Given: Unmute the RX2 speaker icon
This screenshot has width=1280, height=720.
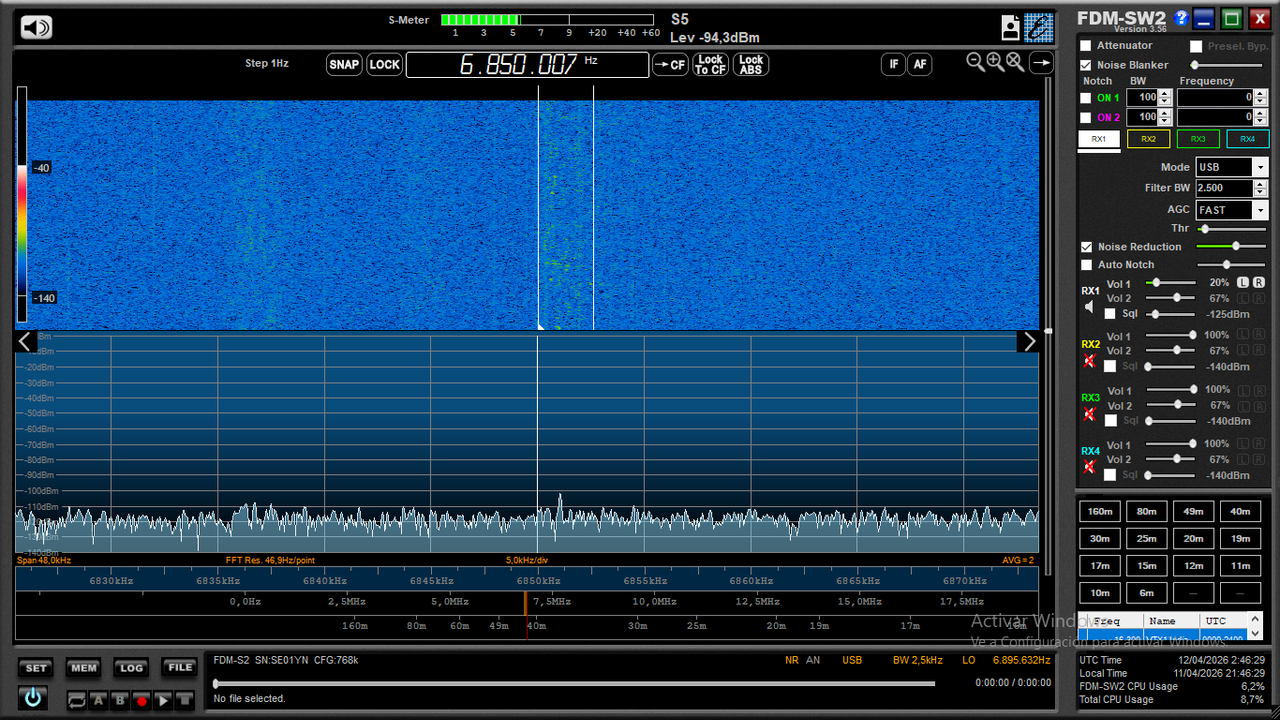Looking at the screenshot, I should 1089,360.
